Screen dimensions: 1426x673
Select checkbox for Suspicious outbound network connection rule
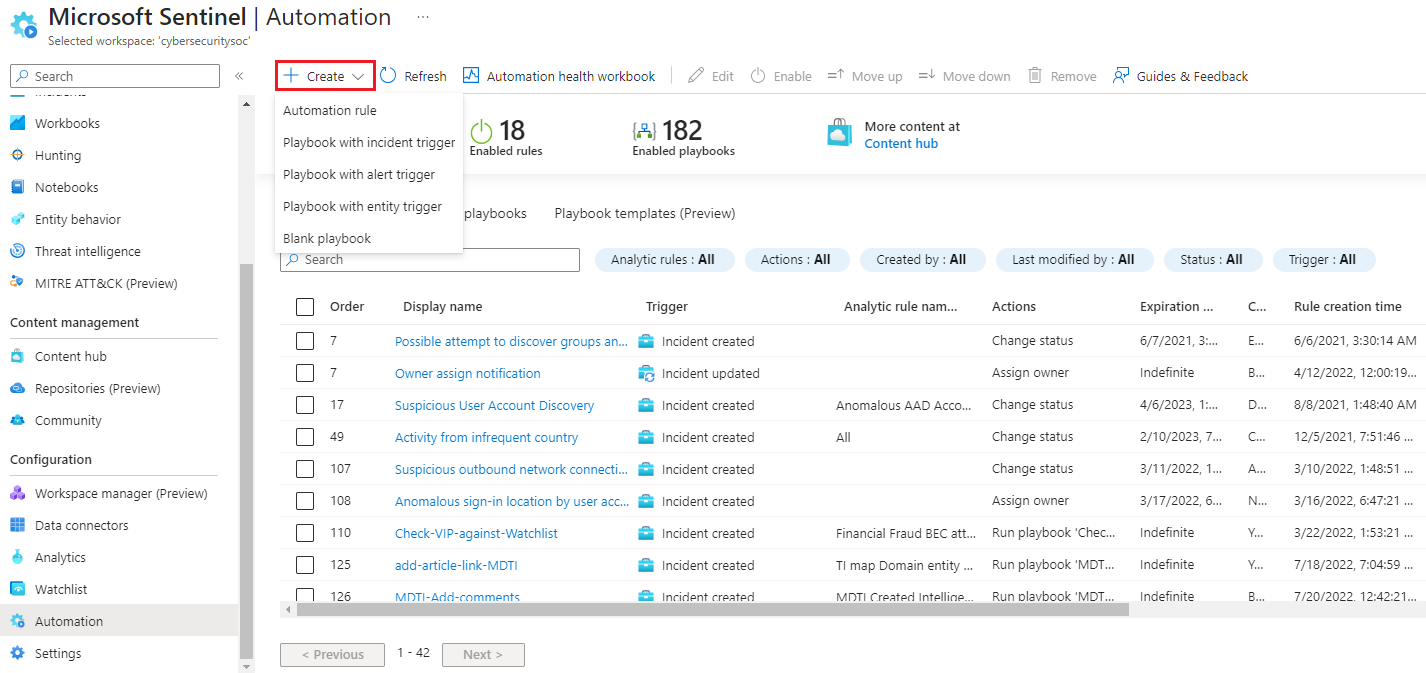pos(305,469)
